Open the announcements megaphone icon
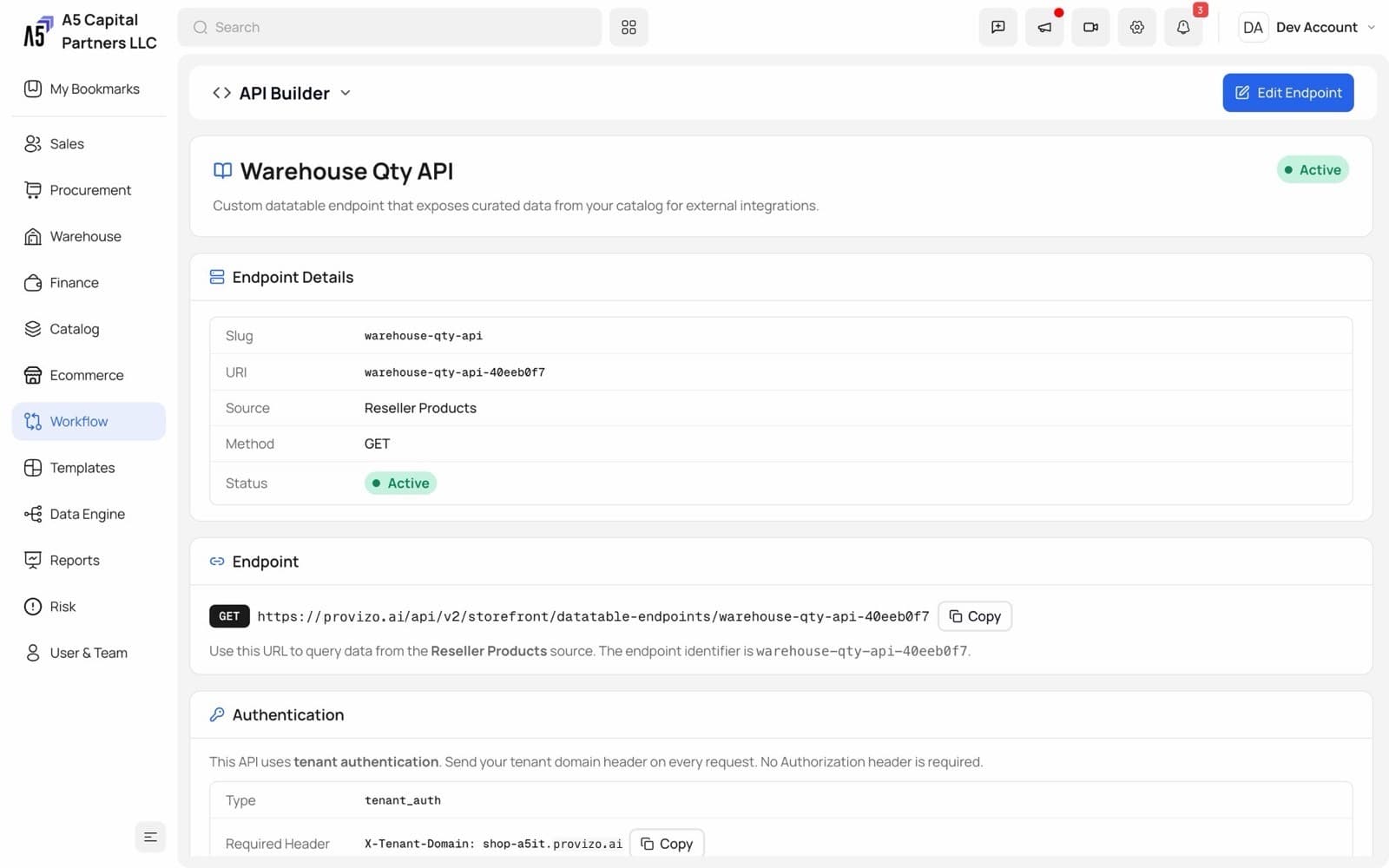The height and width of the screenshot is (868, 1389). 1044,27
